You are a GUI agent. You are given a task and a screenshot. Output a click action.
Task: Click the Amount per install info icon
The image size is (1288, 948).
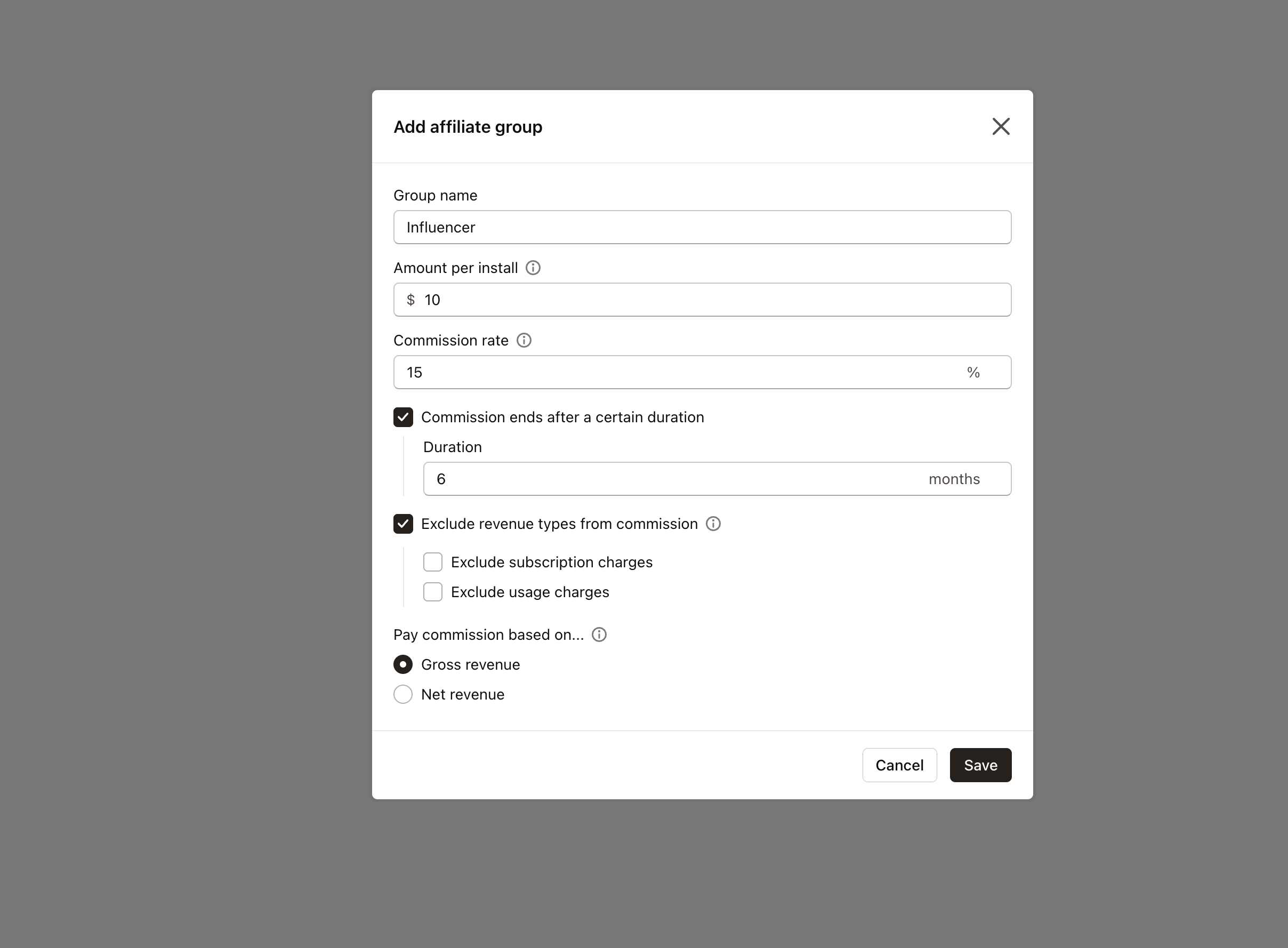tap(533, 268)
